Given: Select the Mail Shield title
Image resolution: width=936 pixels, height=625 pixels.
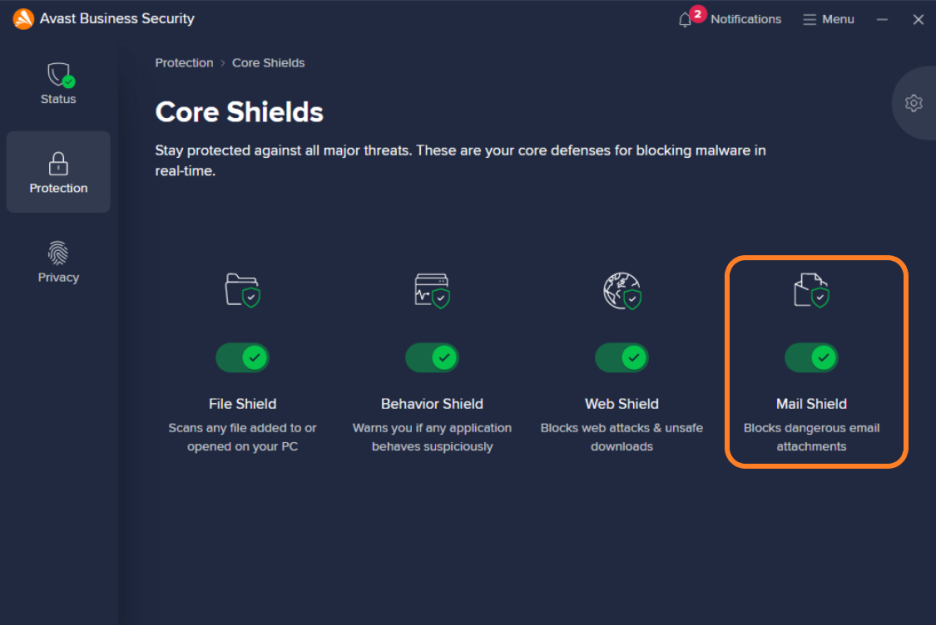Looking at the screenshot, I should click(811, 404).
